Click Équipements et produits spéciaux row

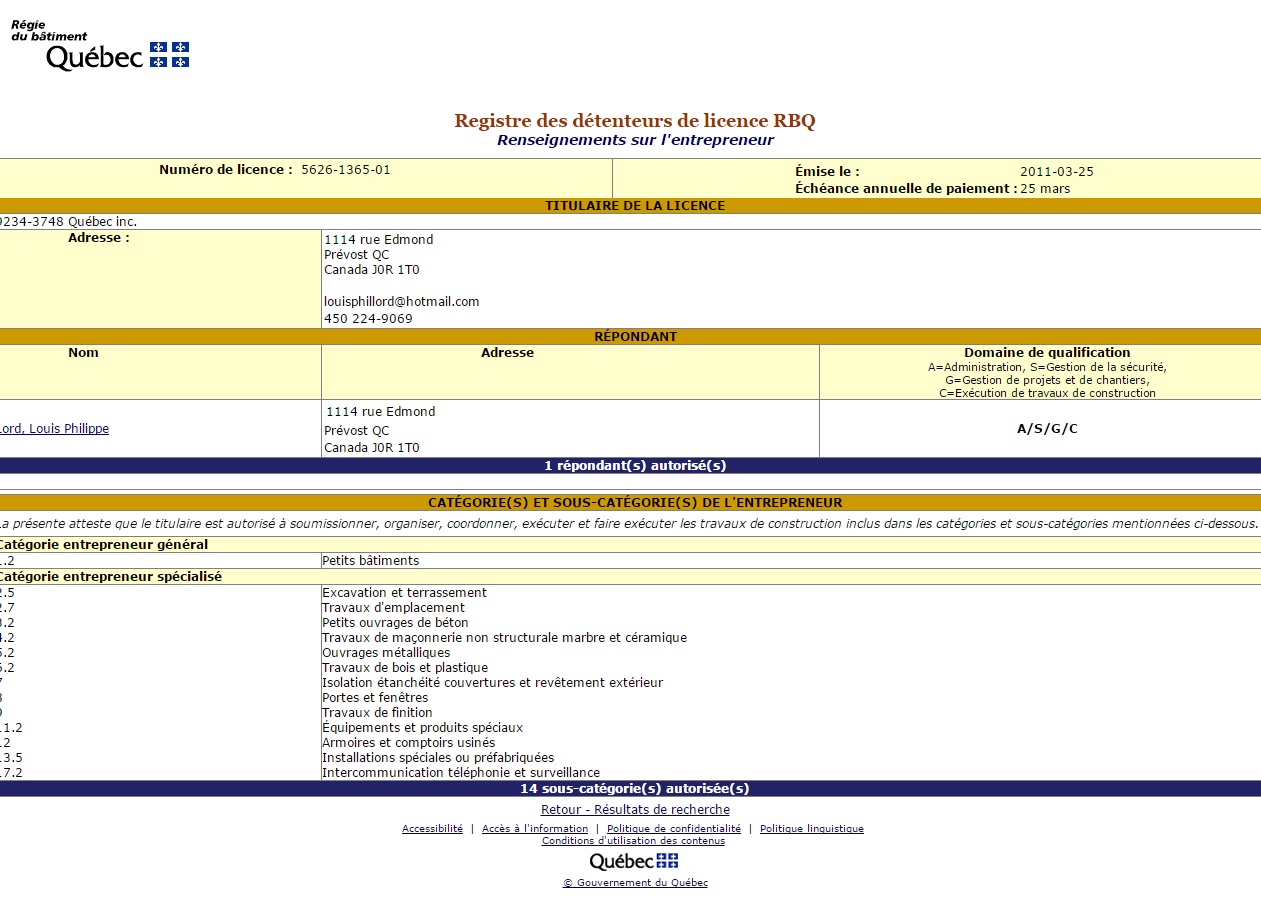pos(630,728)
